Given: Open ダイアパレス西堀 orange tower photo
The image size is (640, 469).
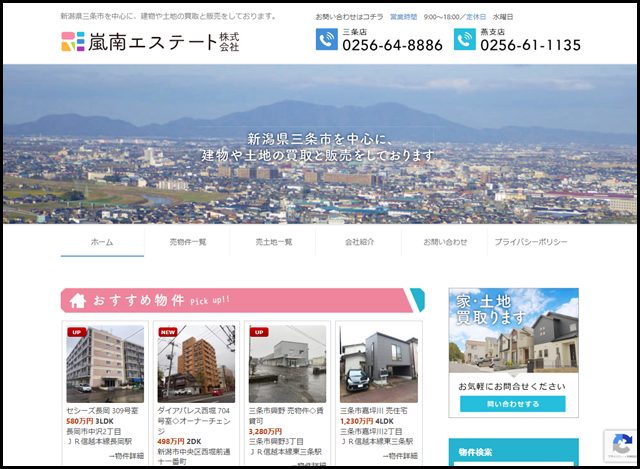Looking at the screenshot, I should click(x=196, y=364).
